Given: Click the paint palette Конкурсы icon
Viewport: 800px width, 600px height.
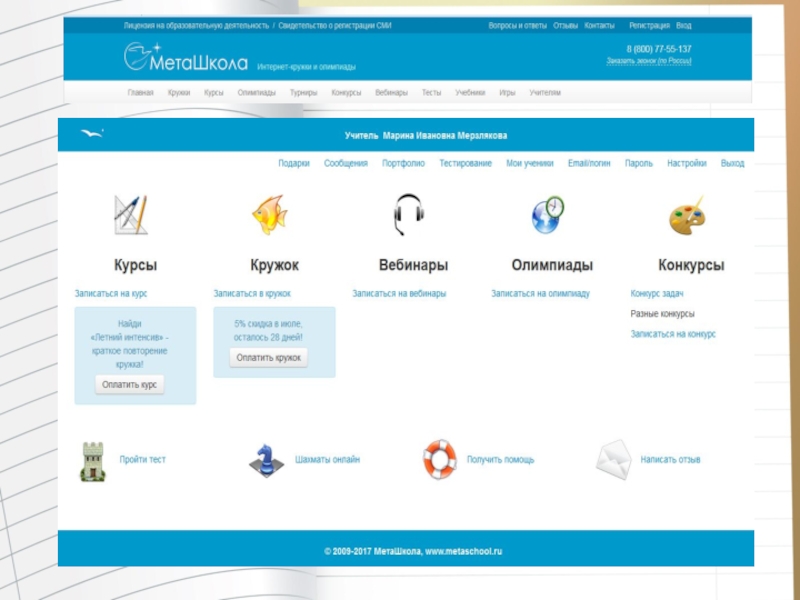Looking at the screenshot, I should tap(687, 216).
